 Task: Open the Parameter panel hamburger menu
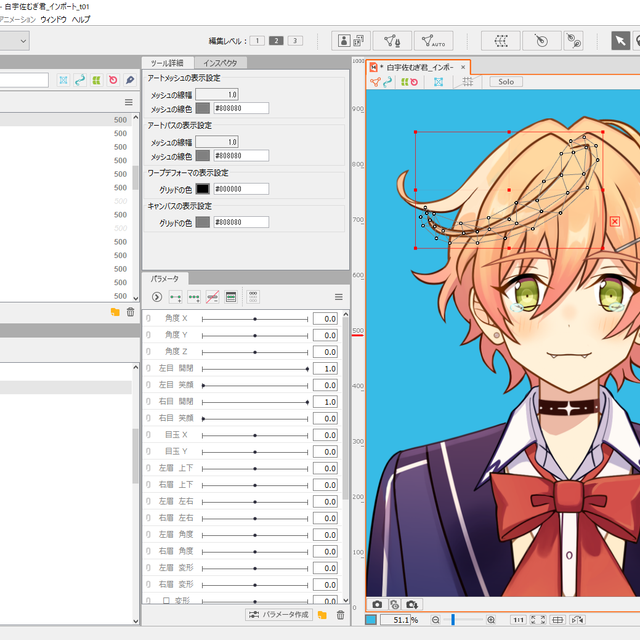(x=338, y=297)
